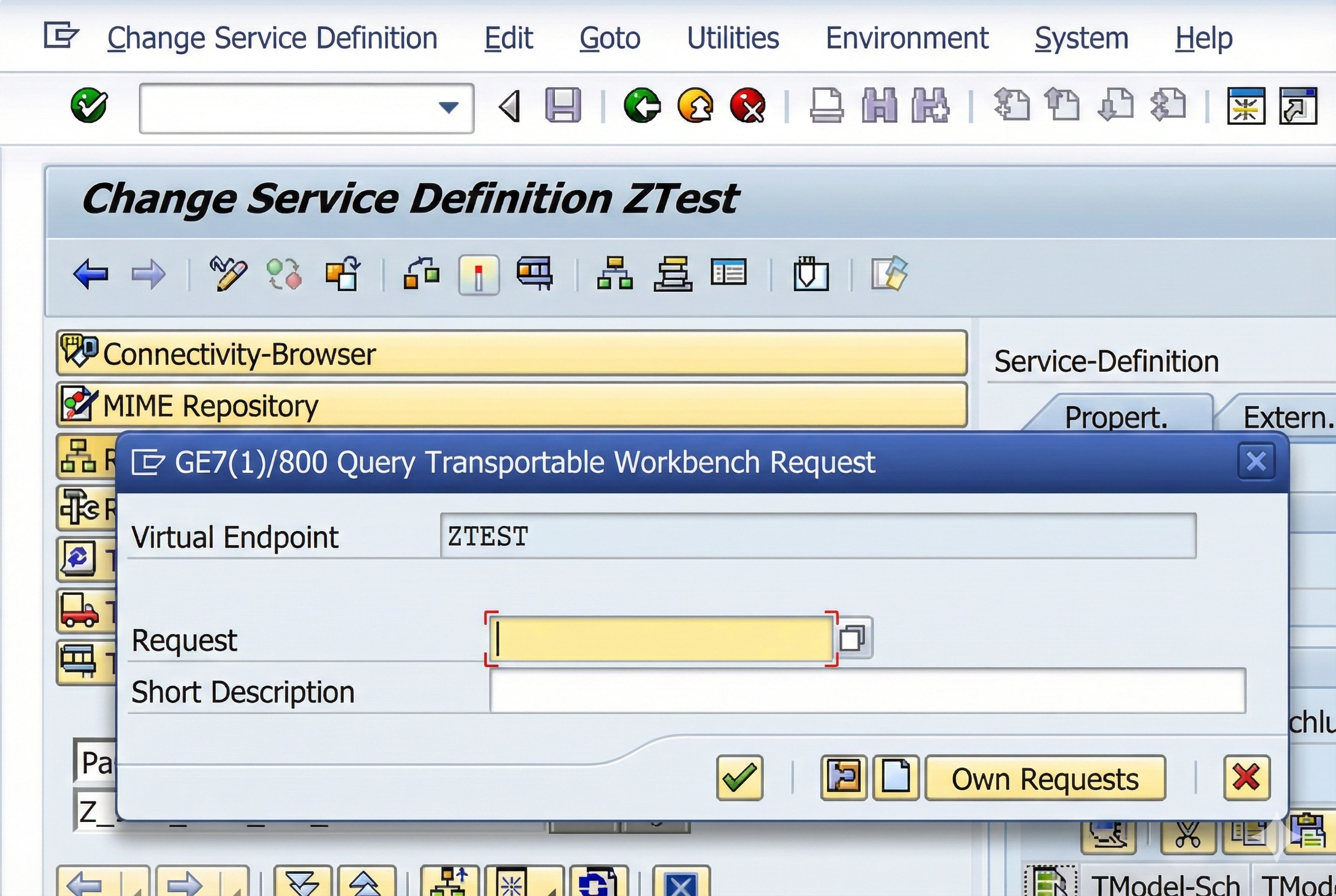Screen dimensions: 1336x896
Task: Click the Find binoculars icon
Action: click(879, 106)
